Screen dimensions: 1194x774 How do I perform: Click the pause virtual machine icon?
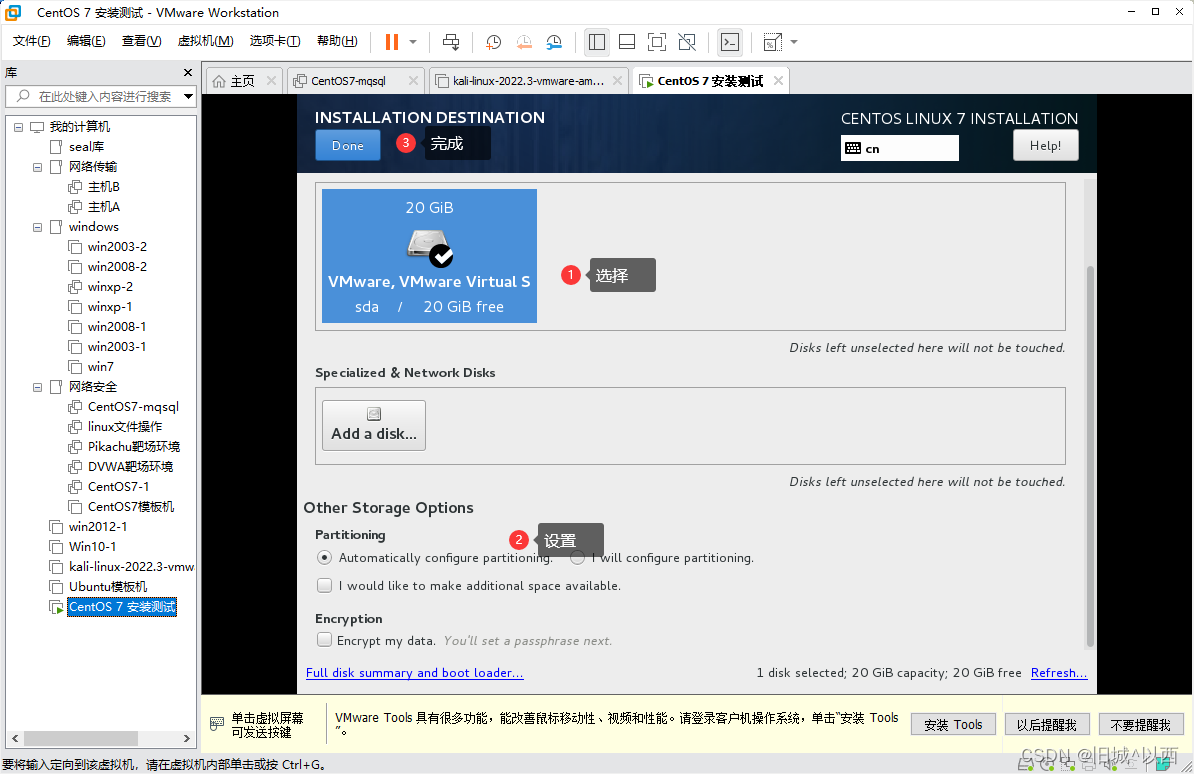391,42
